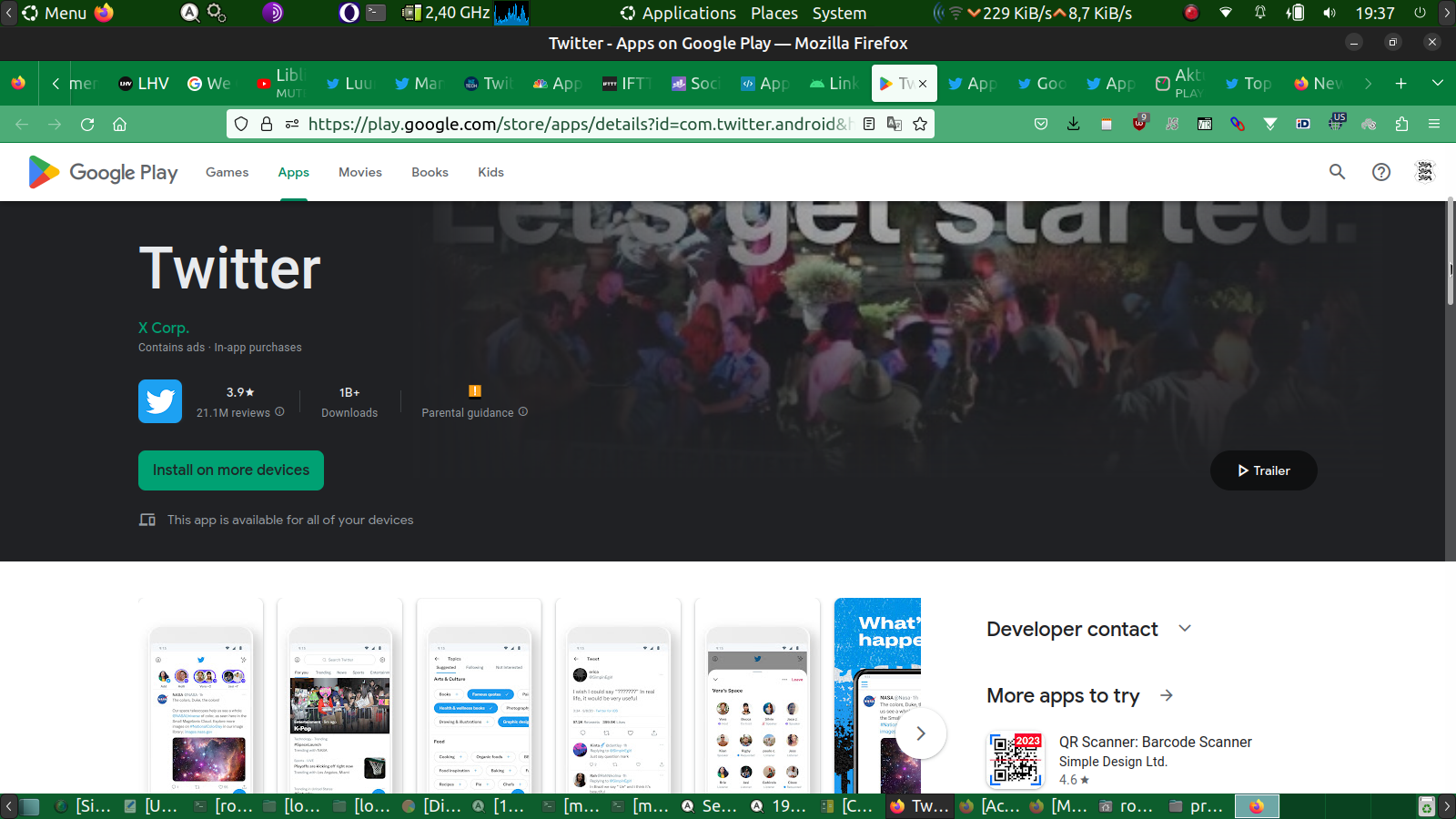The image size is (1456, 819).
Task: View content rating info next to Parental guidance
Action: pyautogui.click(x=523, y=412)
